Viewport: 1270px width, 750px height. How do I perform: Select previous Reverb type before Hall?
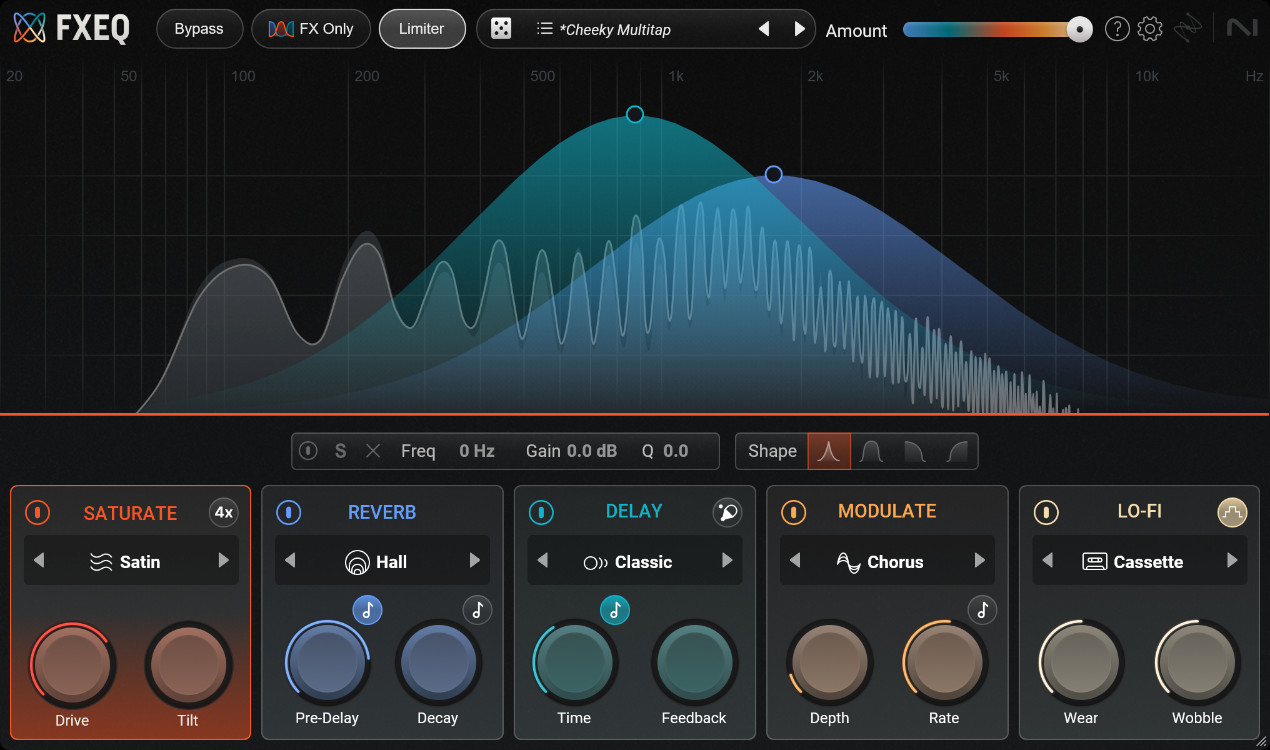291,561
